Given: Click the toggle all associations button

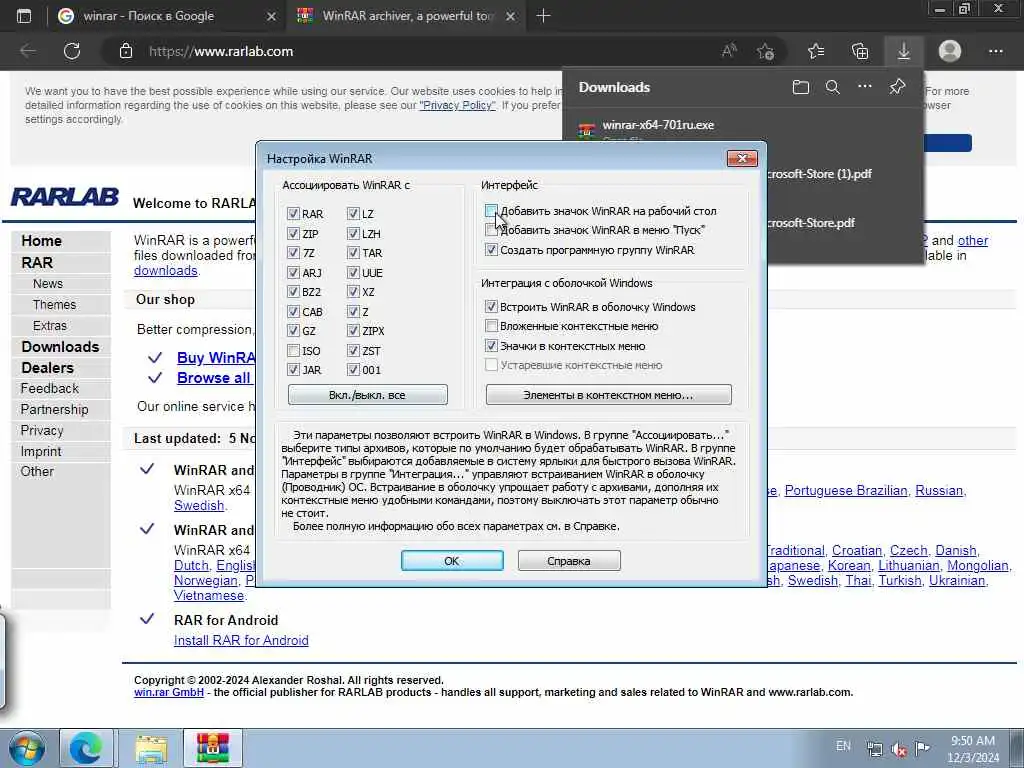Looking at the screenshot, I should (x=368, y=394).
